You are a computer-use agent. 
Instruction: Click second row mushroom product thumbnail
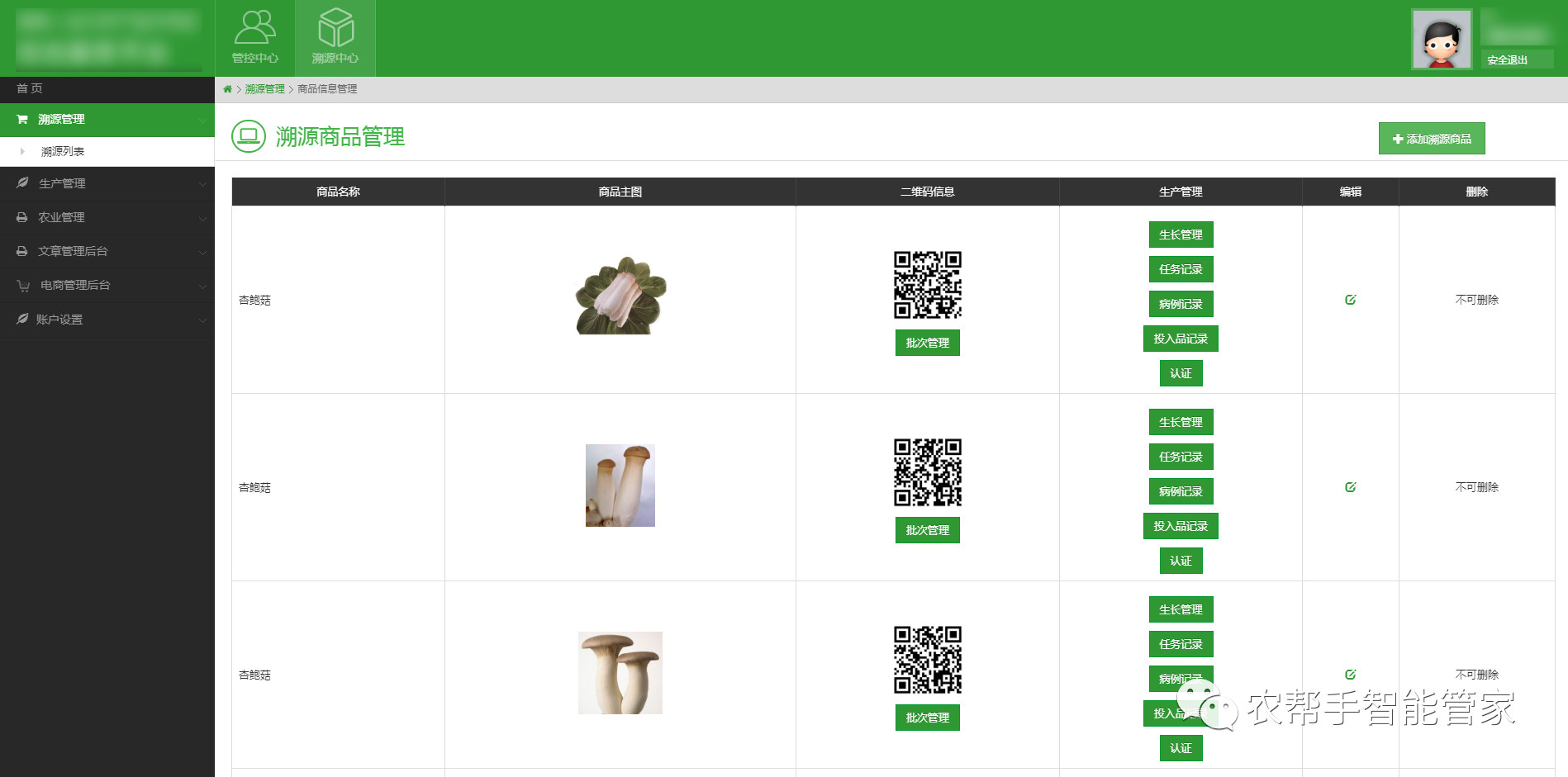[x=620, y=486]
